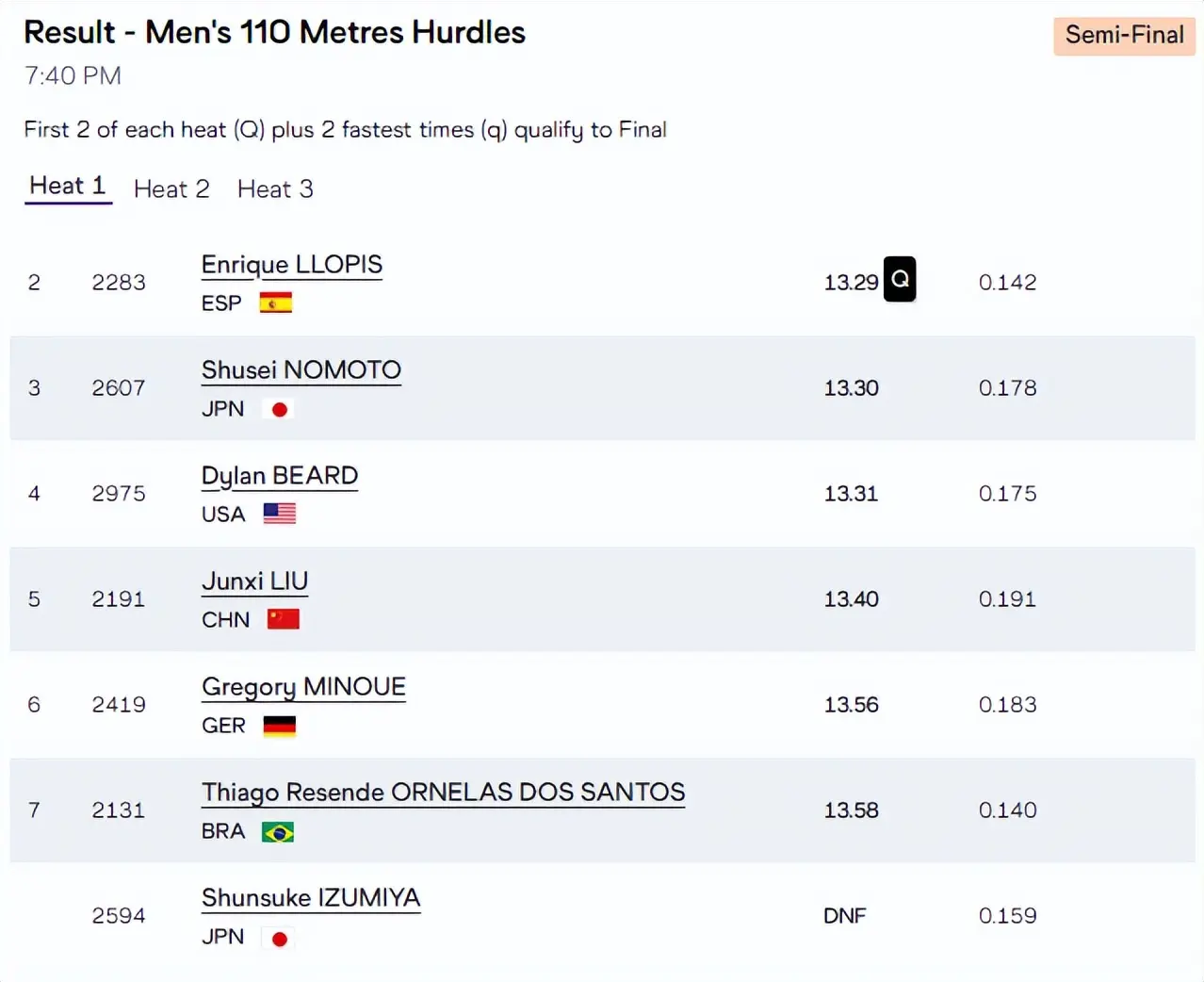Click Japan flag beside Shusei Nomoto
Viewport: 1204px width, 982px height.
[x=279, y=409]
